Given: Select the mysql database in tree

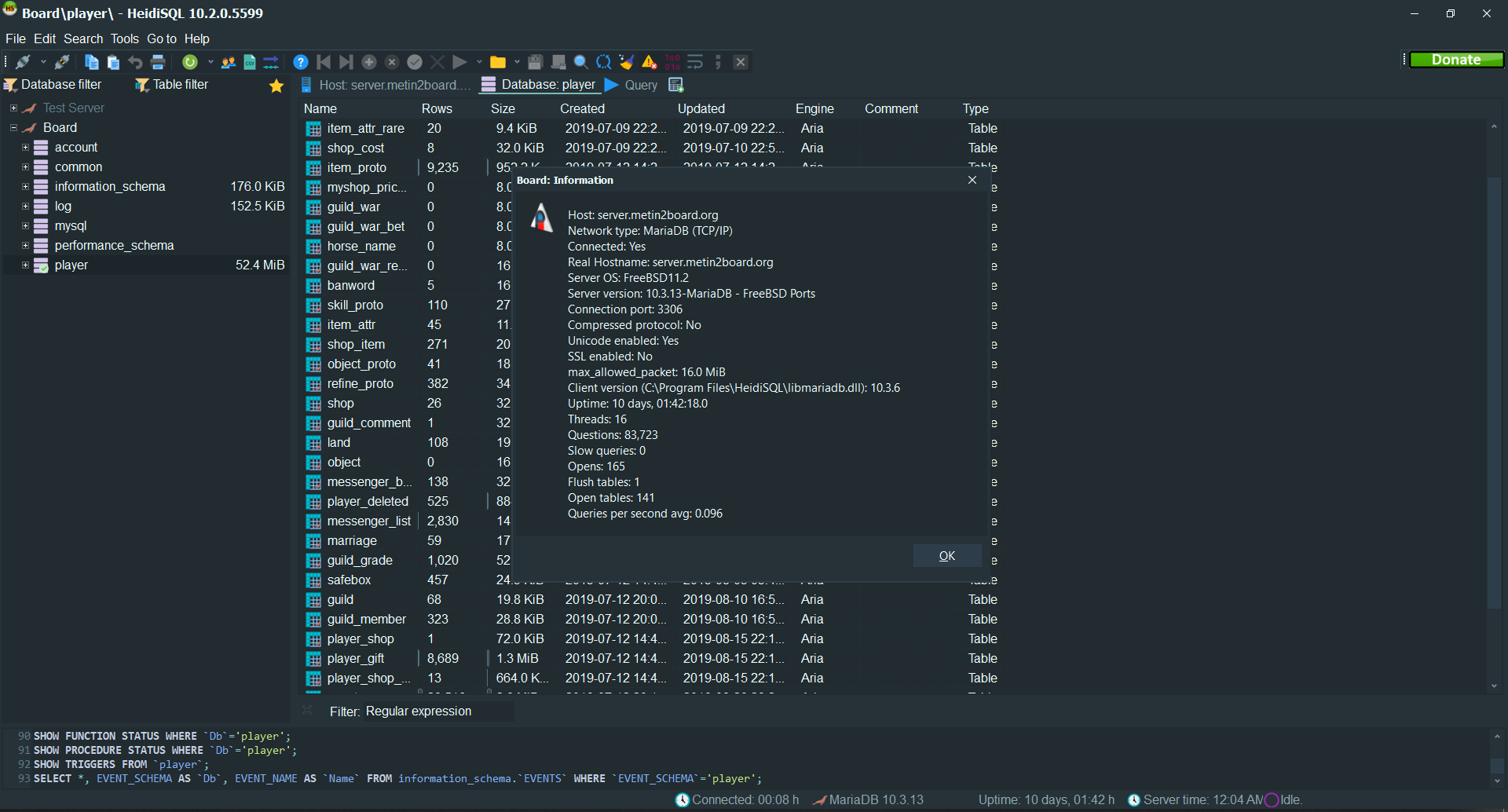Looking at the screenshot, I should point(71,226).
